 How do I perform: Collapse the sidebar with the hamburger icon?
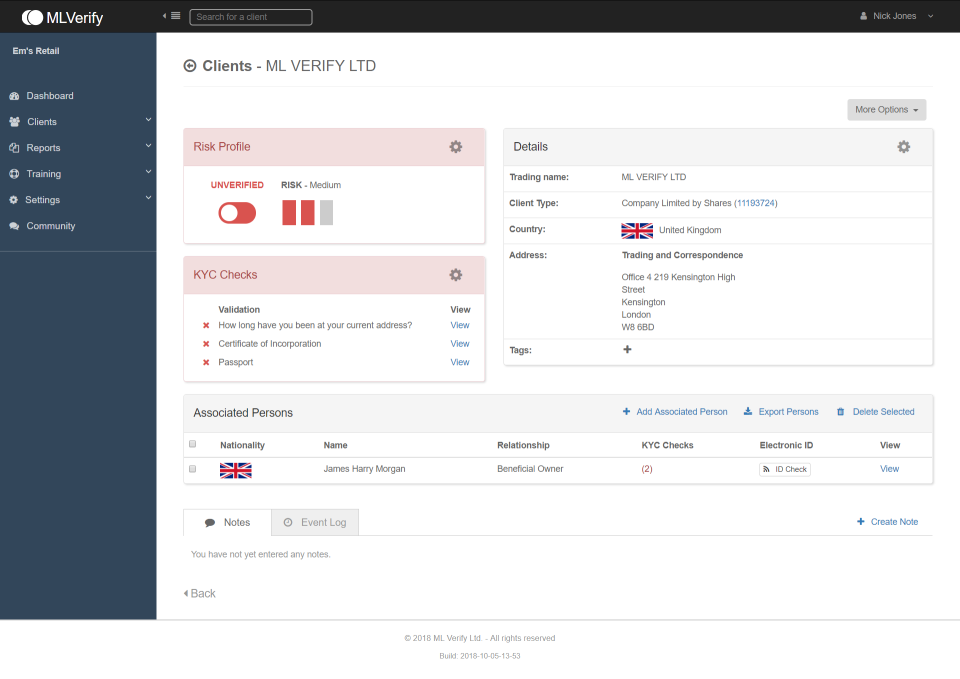(x=176, y=16)
